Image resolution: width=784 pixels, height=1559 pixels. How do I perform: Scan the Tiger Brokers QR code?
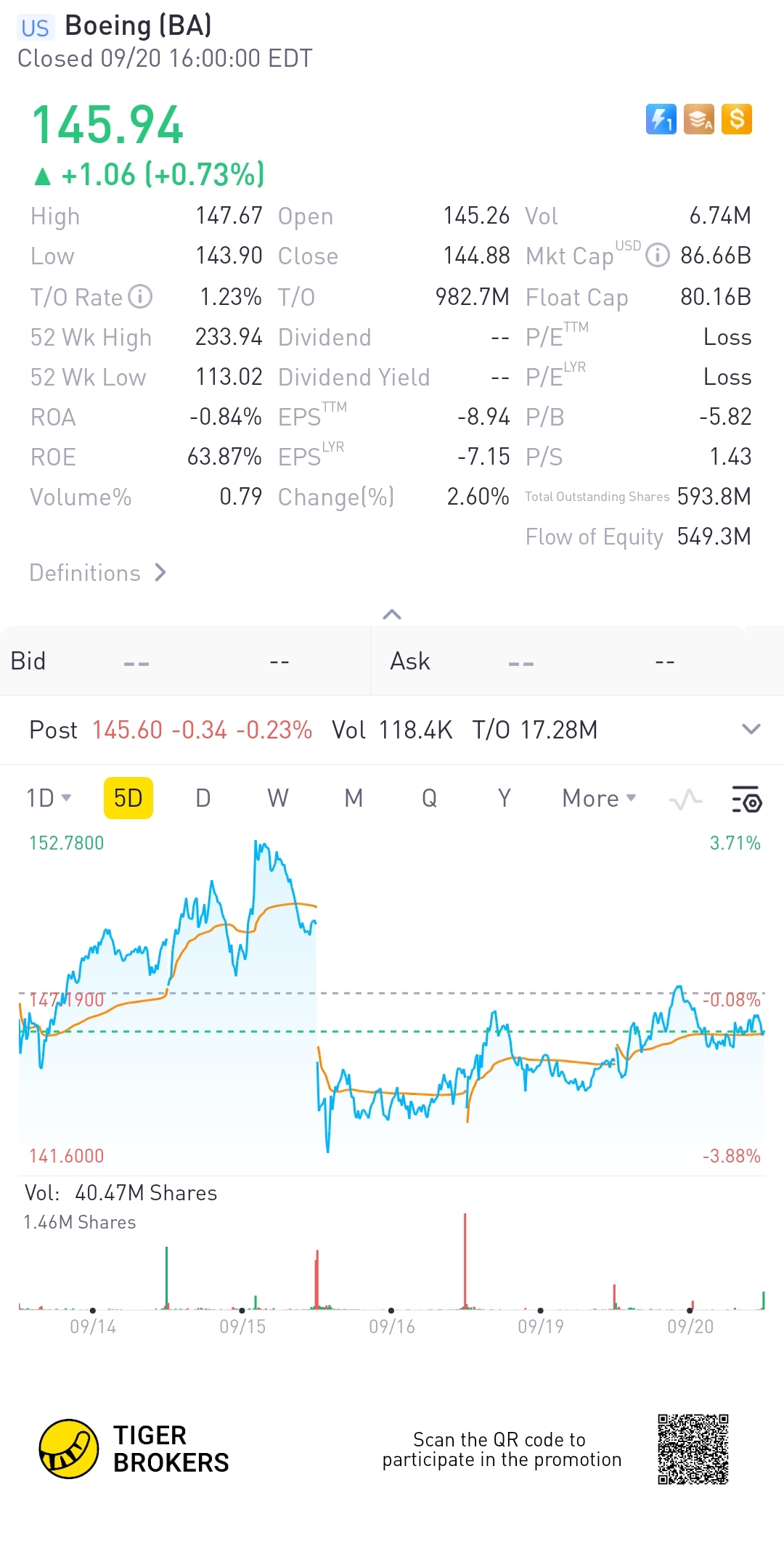pyautogui.click(x=693, y=1449)
